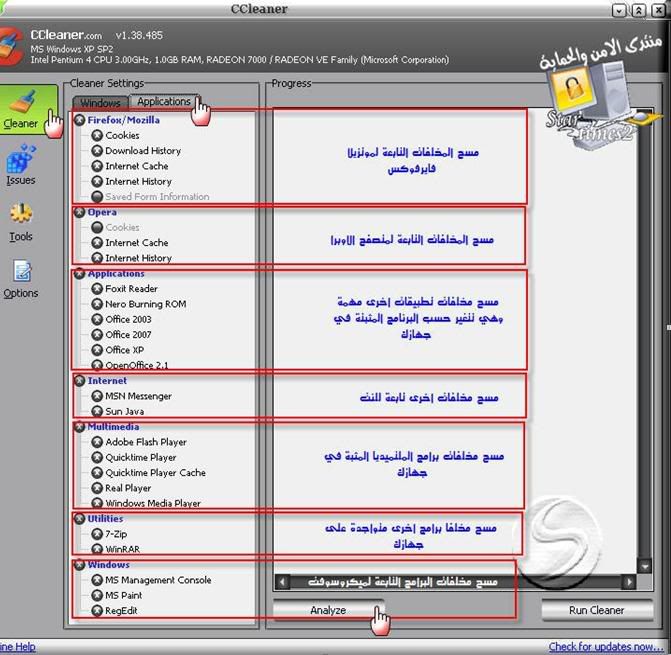The image size is (671, 655).
Task: Toggle the Opera group checkbox
Action: click(79, 212)
